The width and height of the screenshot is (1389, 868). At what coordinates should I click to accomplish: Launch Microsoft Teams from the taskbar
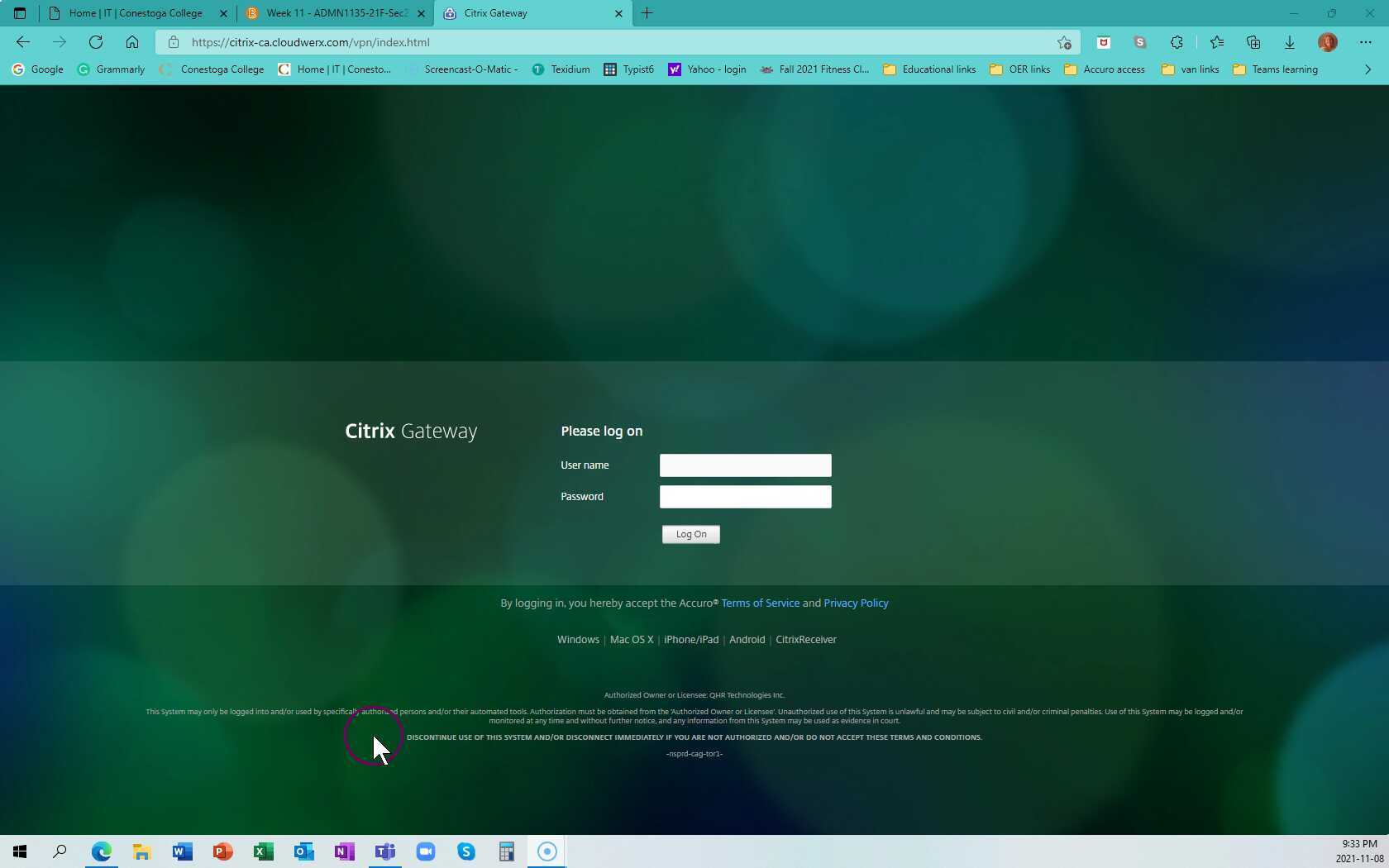tap(384, 851)
